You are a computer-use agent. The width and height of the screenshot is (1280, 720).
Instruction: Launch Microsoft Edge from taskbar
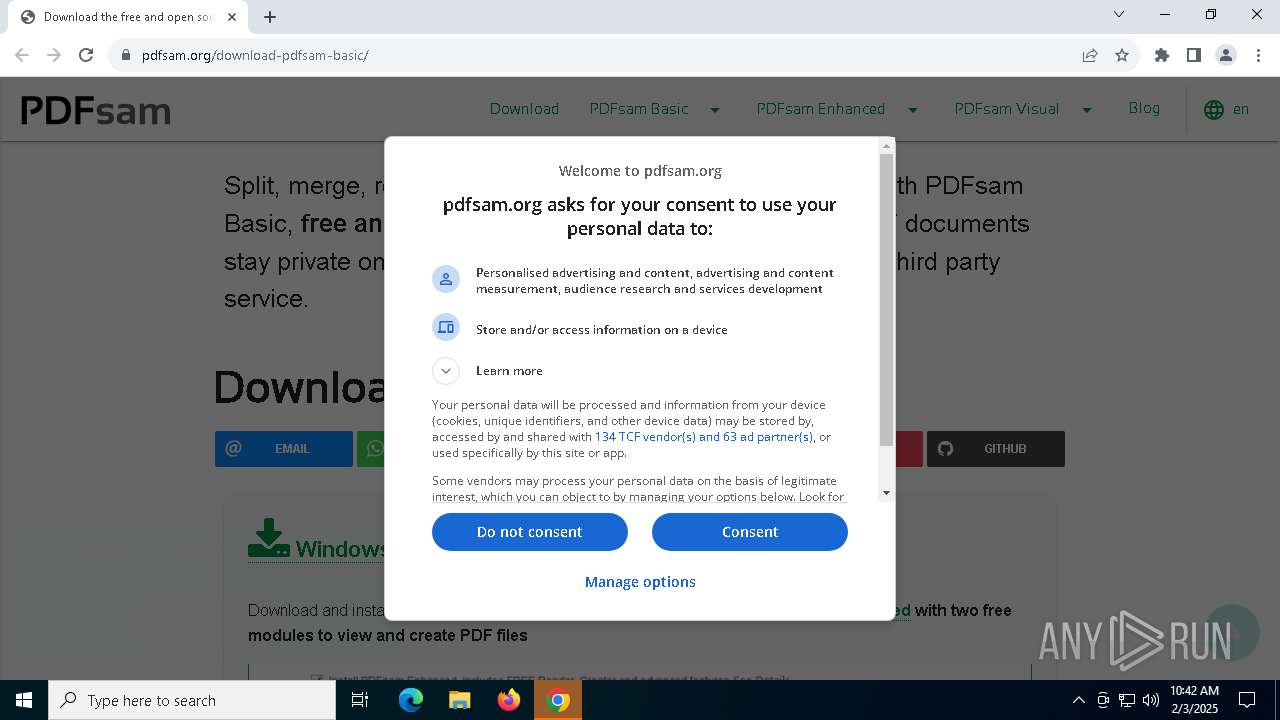(x=411, y=700)
